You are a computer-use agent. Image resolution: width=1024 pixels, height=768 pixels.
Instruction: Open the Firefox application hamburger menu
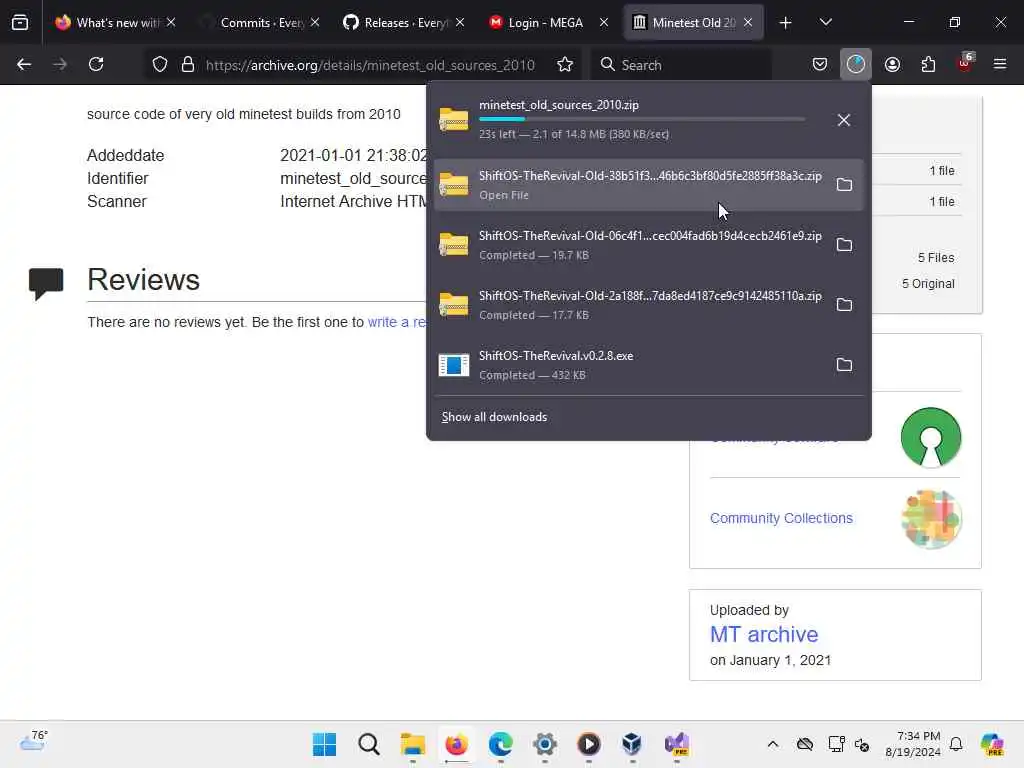tap(1000, 64)
